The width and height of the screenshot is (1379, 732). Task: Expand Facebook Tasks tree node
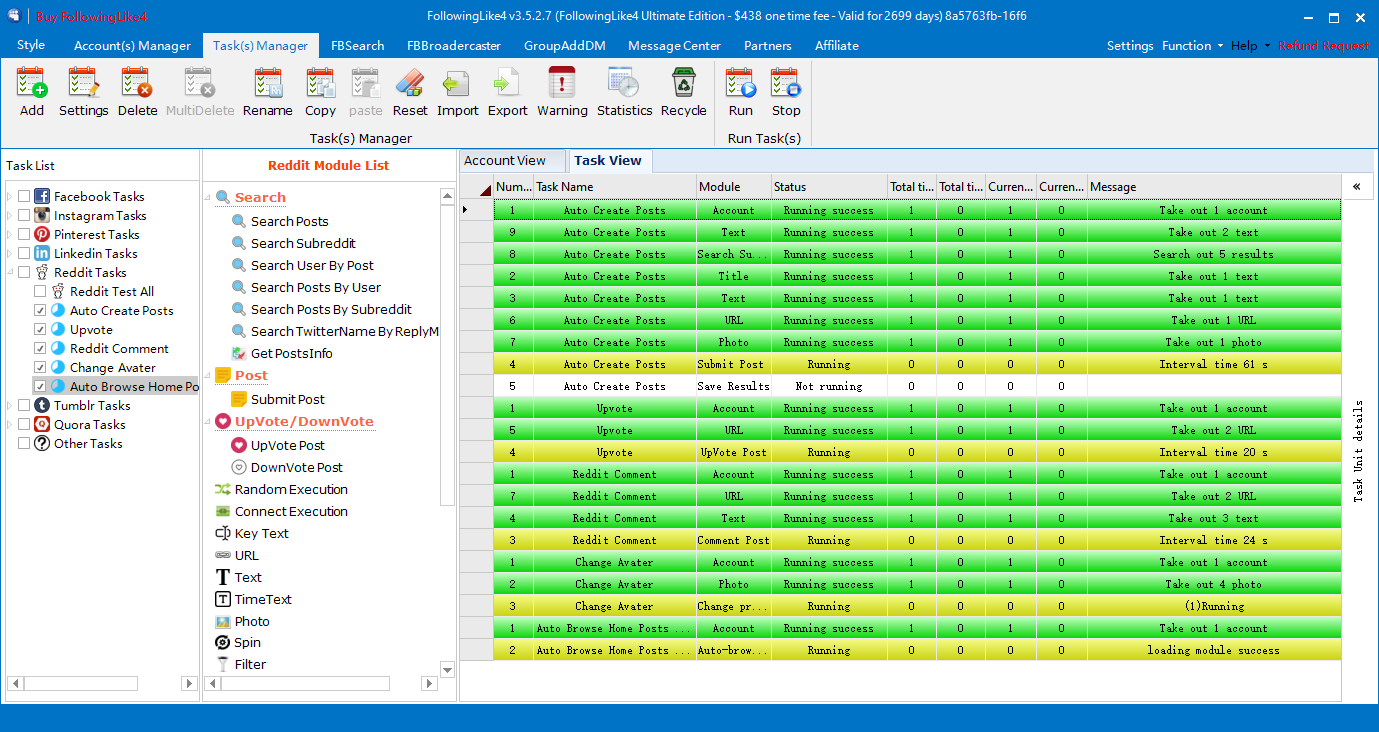[x=10, y=196]
